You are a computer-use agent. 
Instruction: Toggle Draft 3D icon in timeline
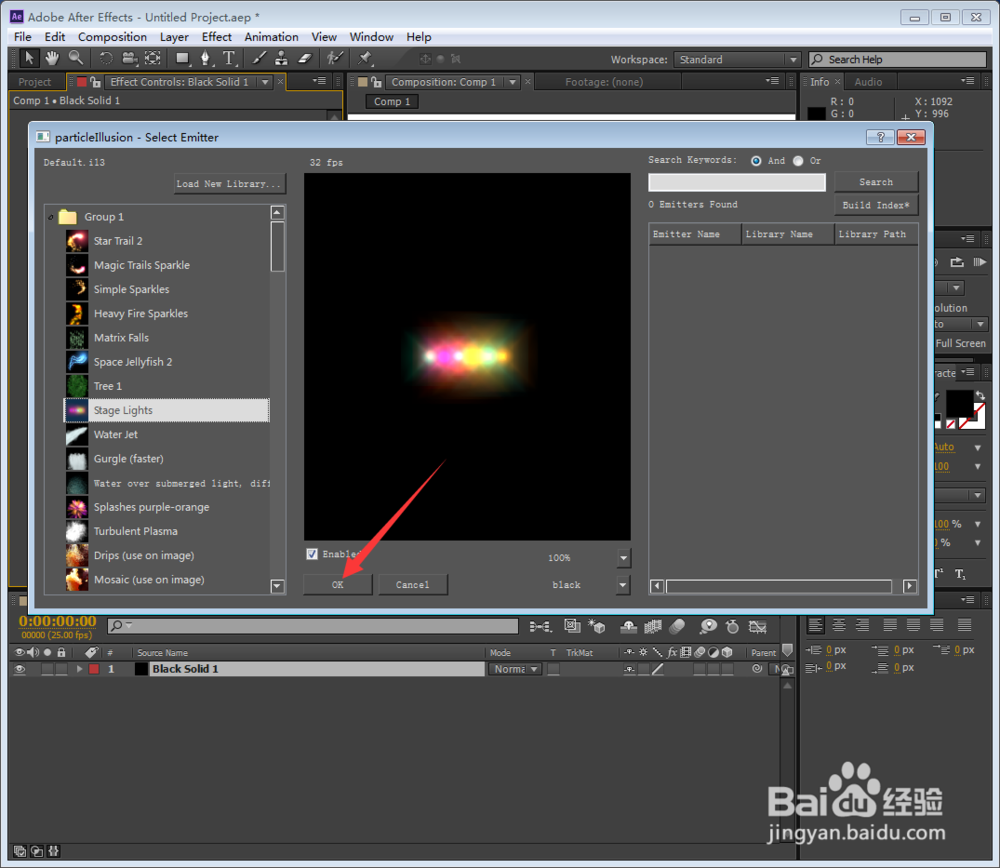597,627
